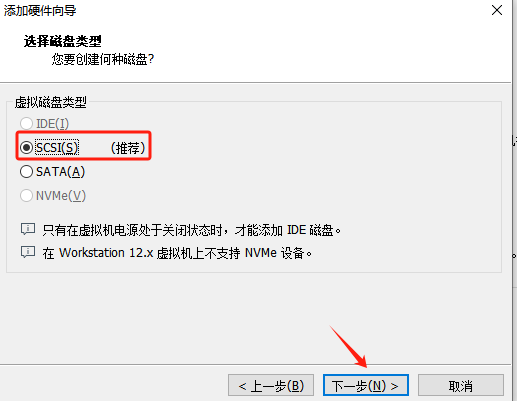Screen dimensions: 517x401
Task: Click the red arrow pointing at 下一步
Action: [x=348, y=347]
